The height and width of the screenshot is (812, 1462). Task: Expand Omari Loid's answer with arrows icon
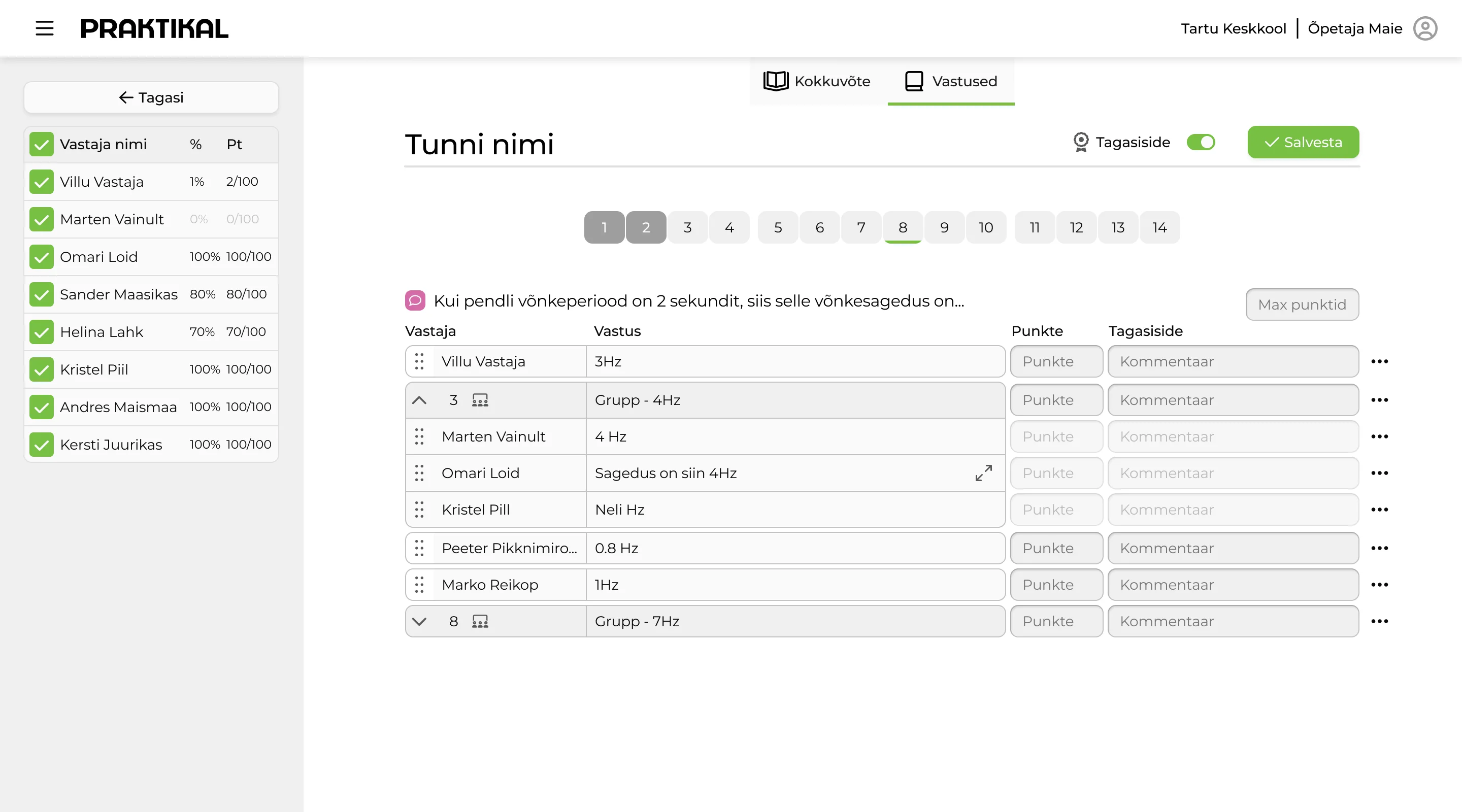984,472
